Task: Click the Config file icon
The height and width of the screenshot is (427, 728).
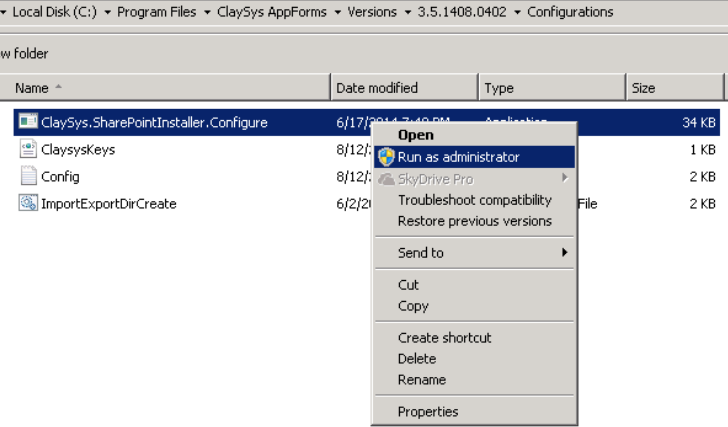Action: [28, 176]
